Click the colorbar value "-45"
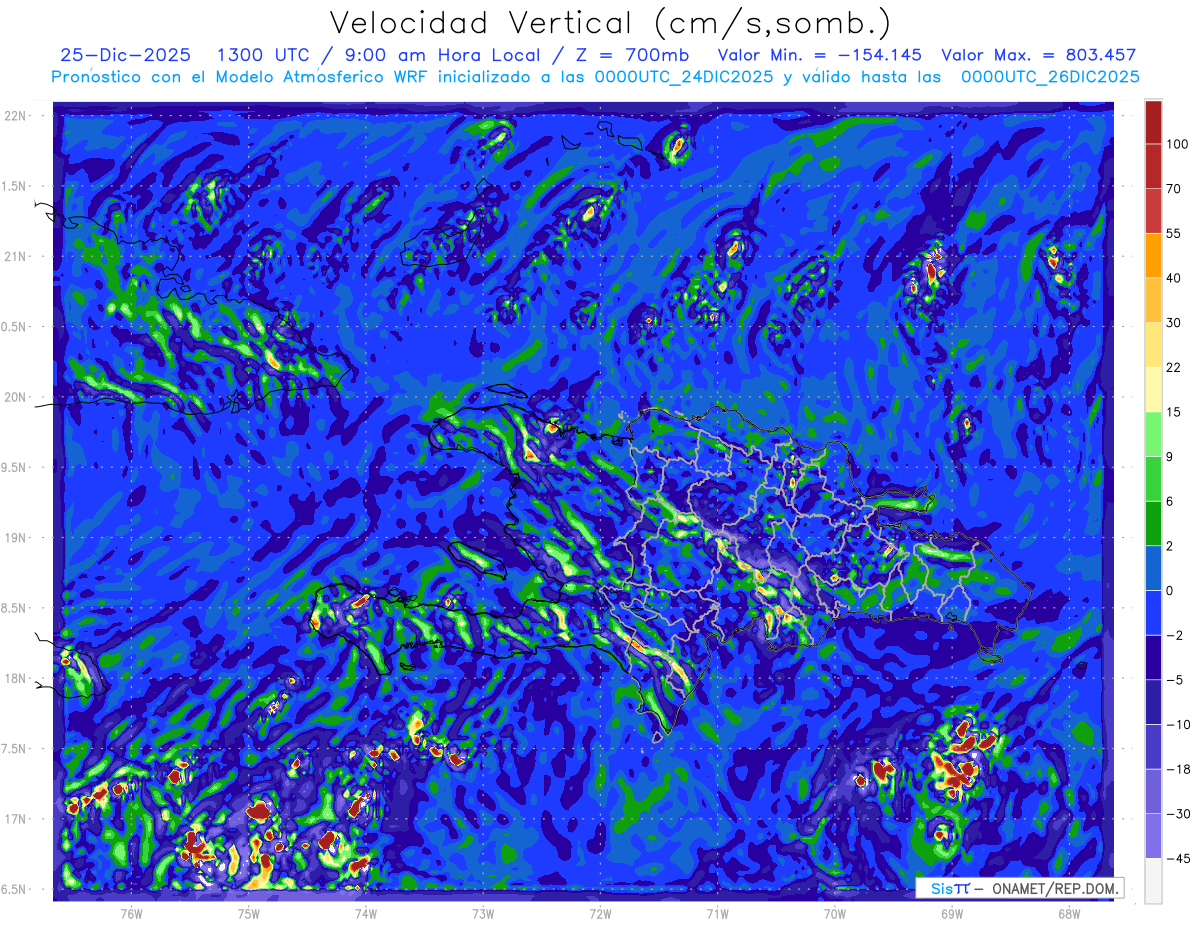 pyautogui.click(x=1178, y=858)
